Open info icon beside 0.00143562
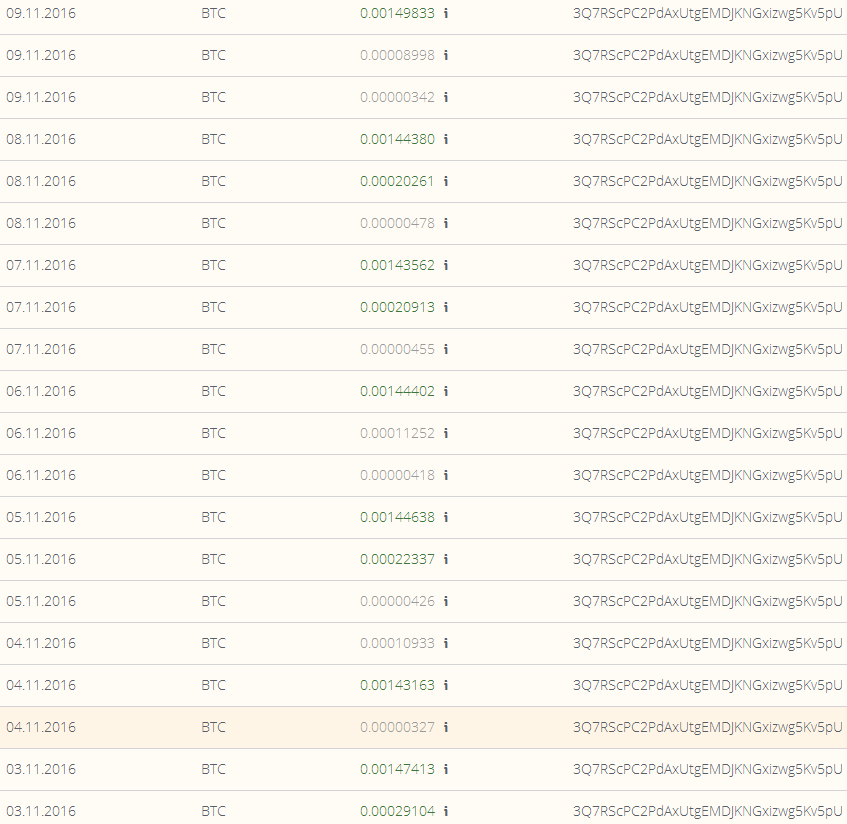The height and width of the screenshot is (824, 847). [446, 265]
